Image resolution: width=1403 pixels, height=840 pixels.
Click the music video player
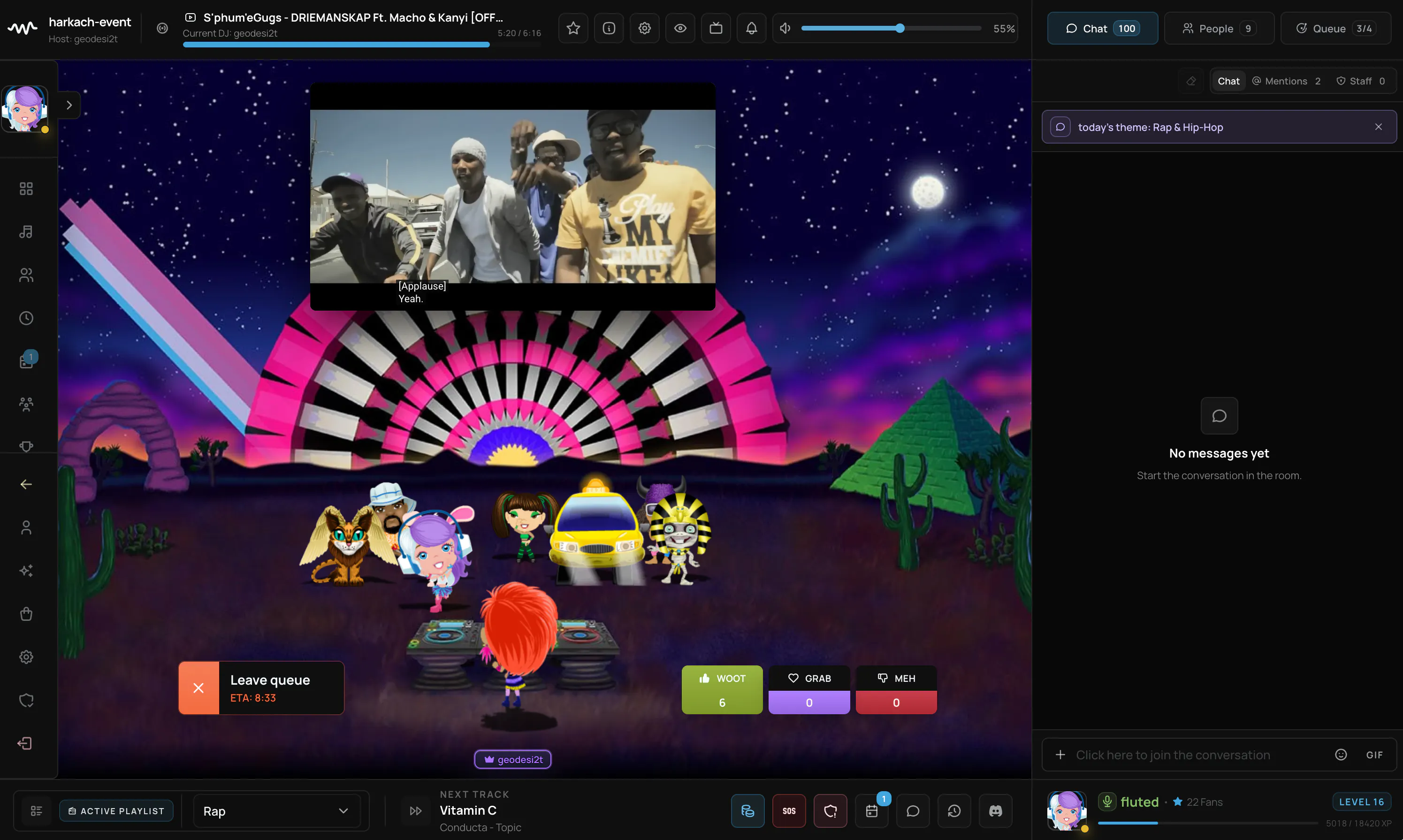[x=513, y=197]
